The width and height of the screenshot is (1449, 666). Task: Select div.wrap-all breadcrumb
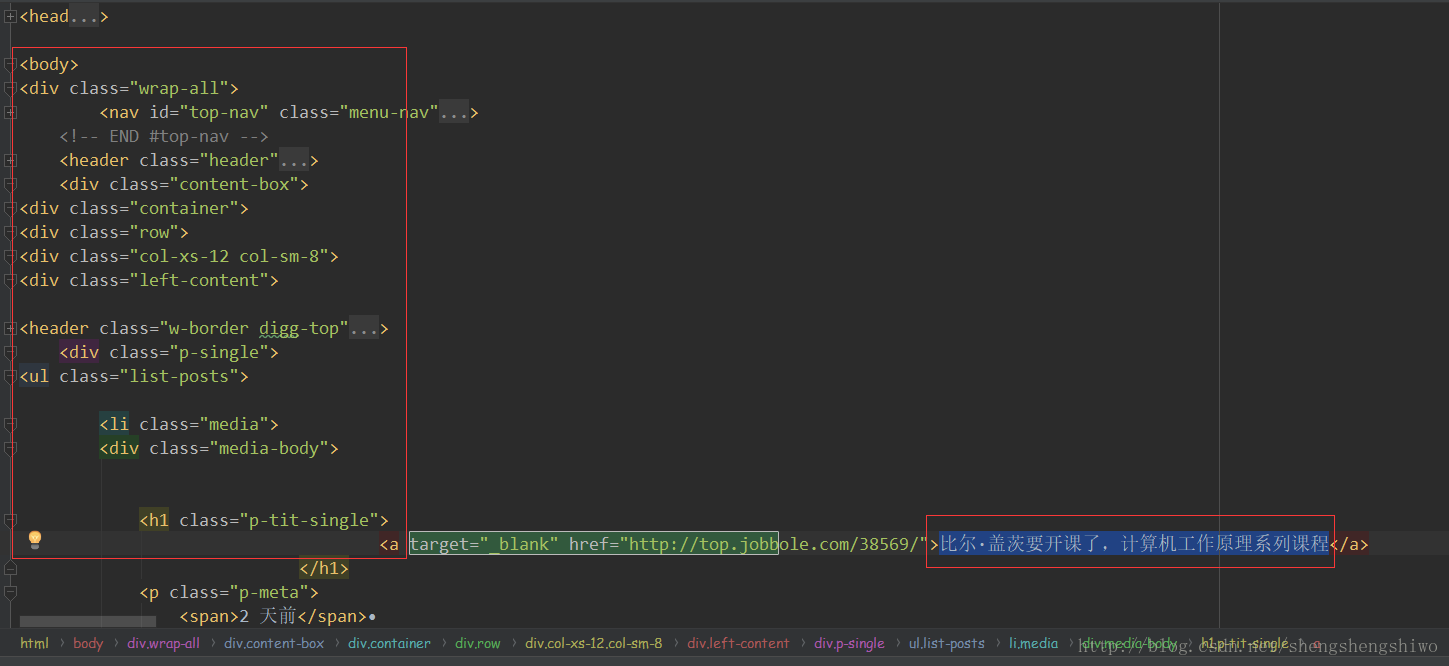pyautogui.click(x=163, y=643)
